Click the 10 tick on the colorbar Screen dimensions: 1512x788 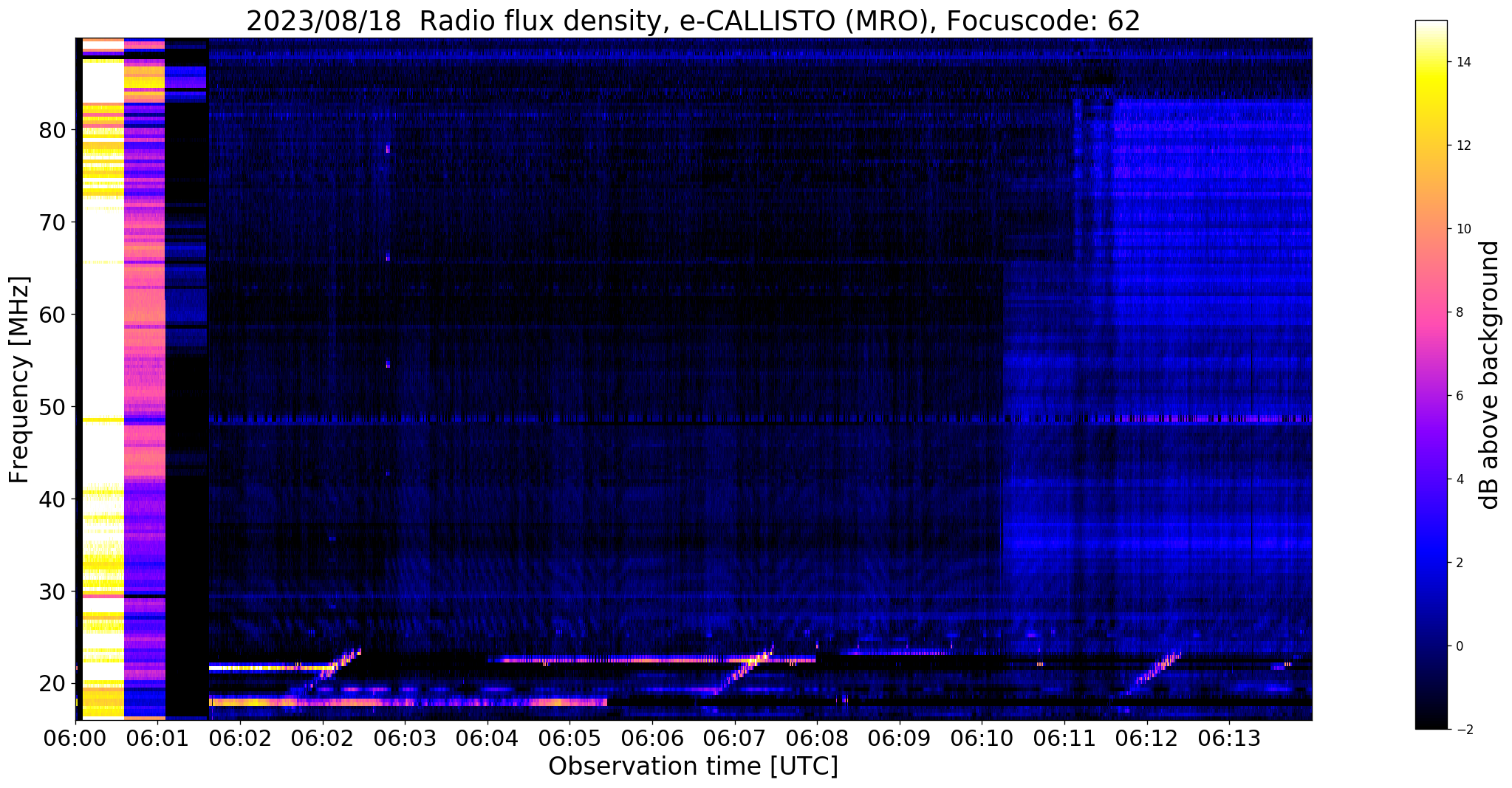coord(1462,229)
